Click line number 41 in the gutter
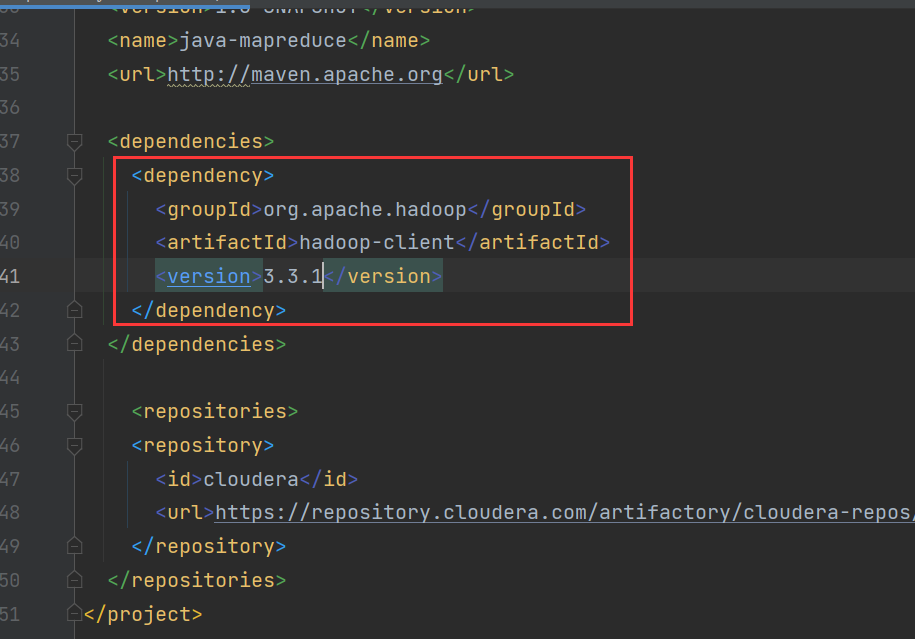The image size is (915, 639). 10,277
